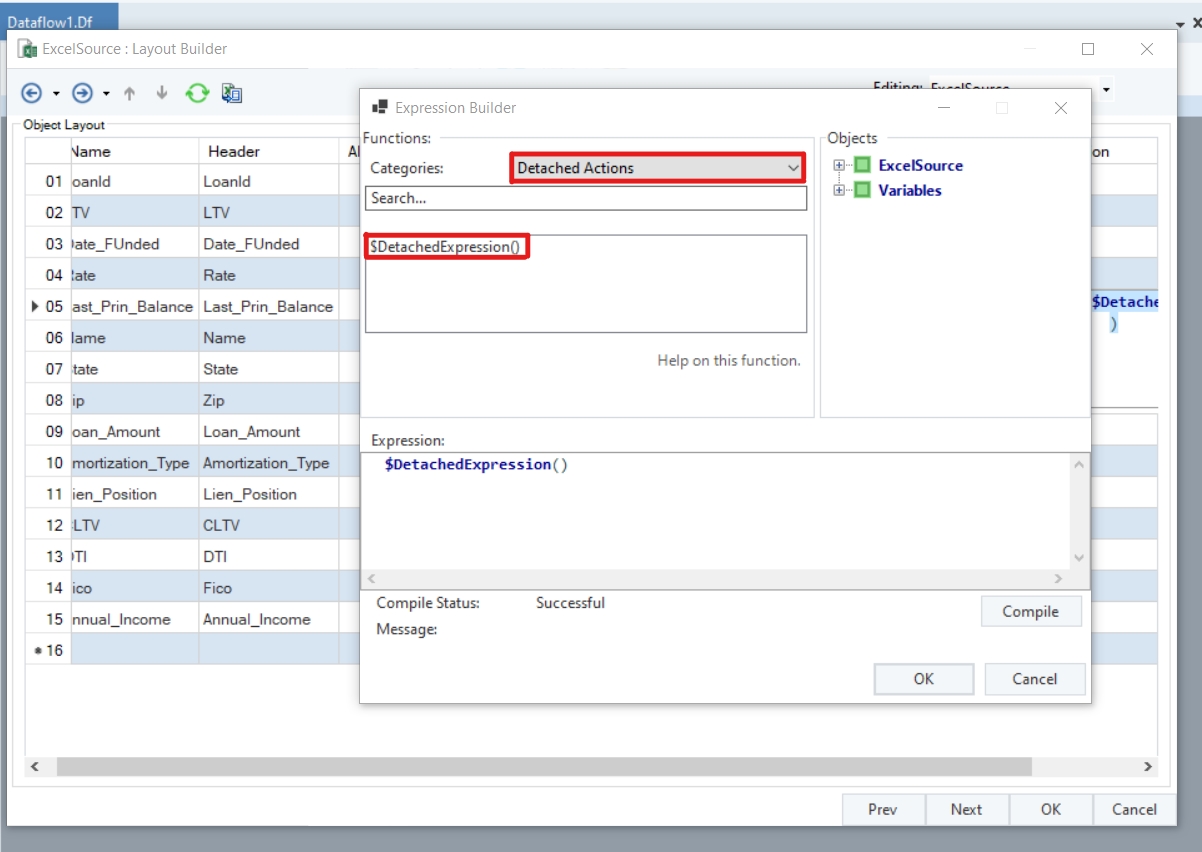Click the green refresh icon
Image resolution: width=1202 pixels, height=852 pixels.
pyautogui.click(x=197, y=93)
